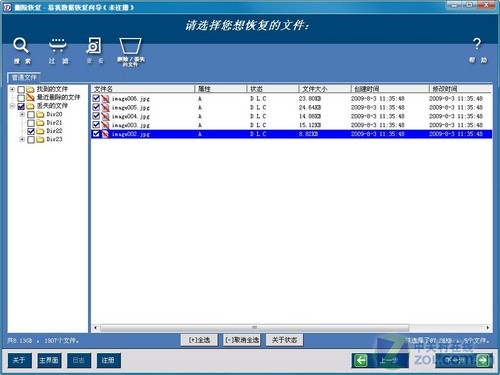The image size is (500, 375).
Task: Uncheck the image002.jpg checkbox
Action: click(x=96, y=134)
